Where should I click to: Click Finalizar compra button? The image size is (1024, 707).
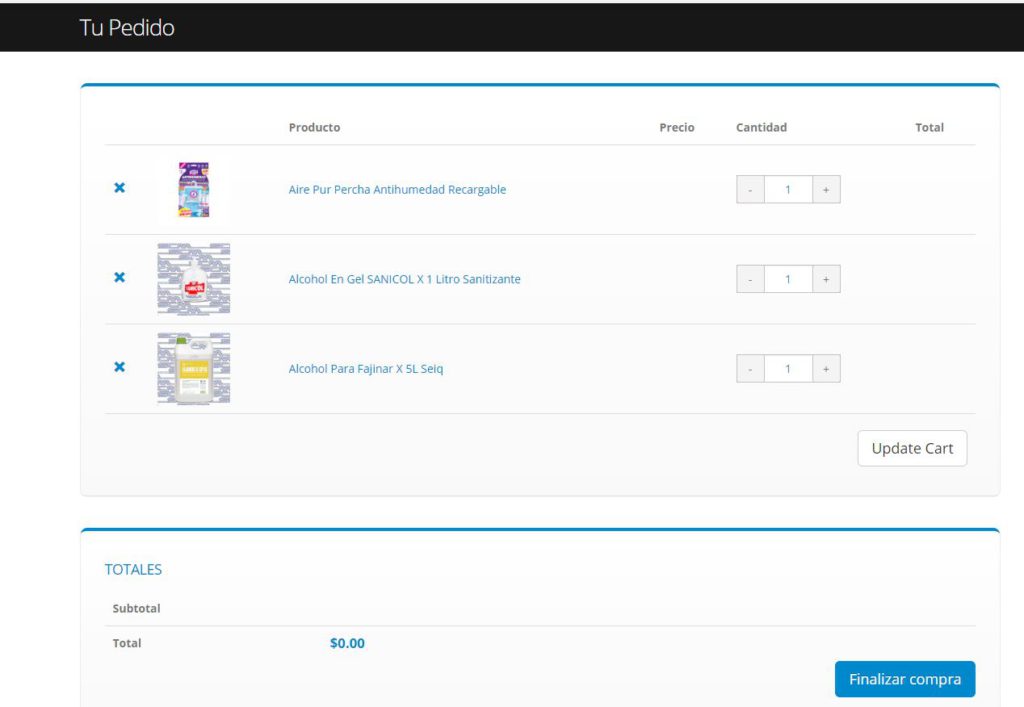(x=905, y=679)
